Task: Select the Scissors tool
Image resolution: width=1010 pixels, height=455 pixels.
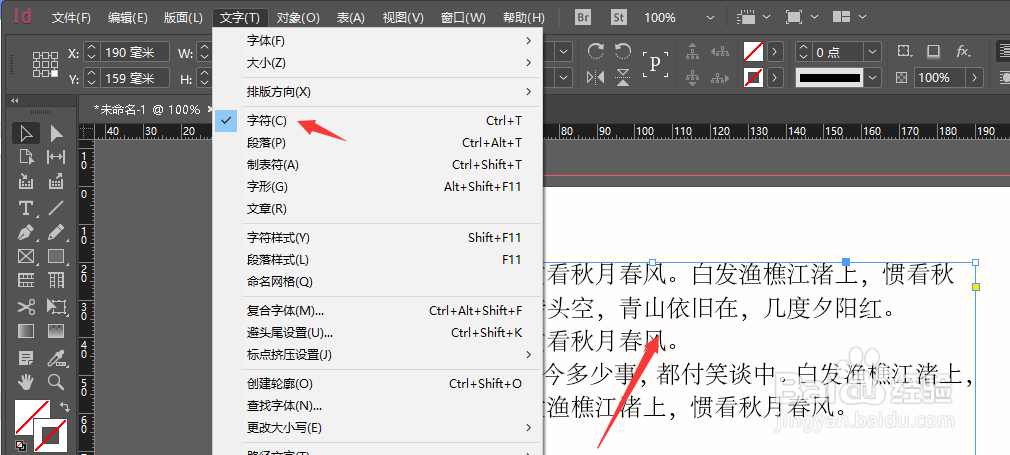Action: pos(26,306)
